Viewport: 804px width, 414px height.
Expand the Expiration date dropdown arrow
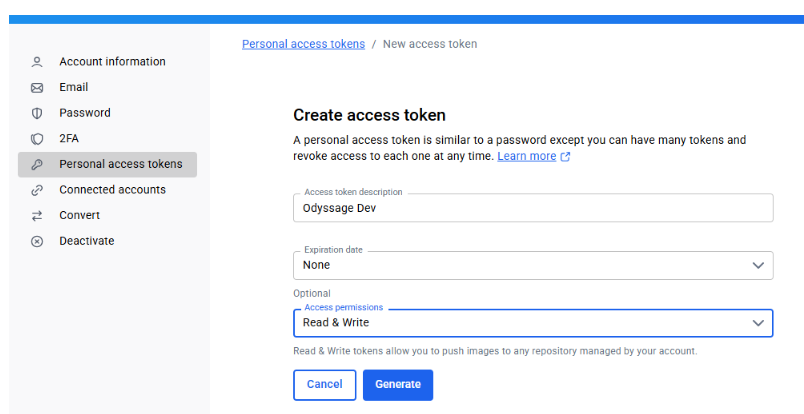[x=758, y=265]
